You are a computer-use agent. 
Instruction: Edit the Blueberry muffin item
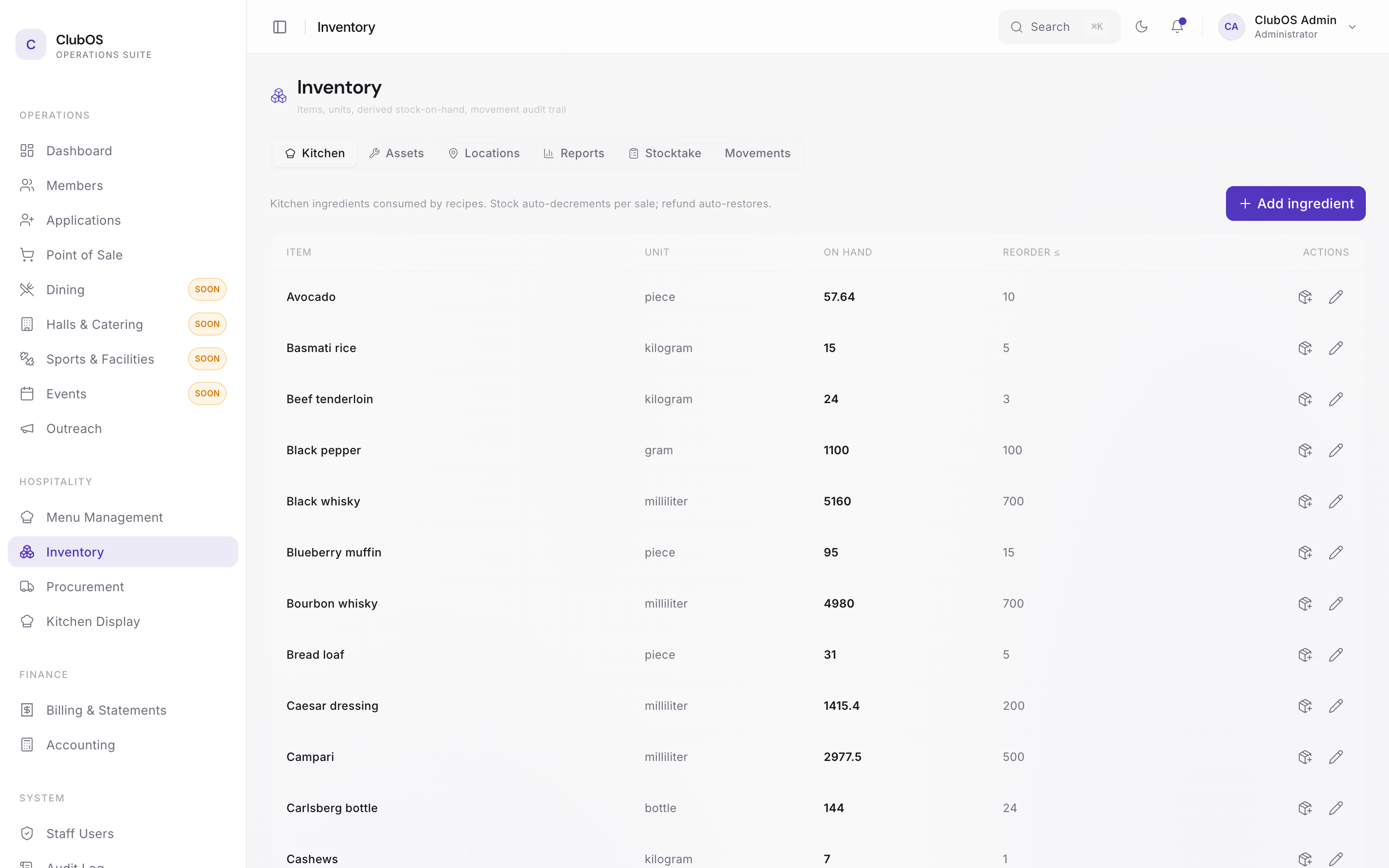(1335, 552)
